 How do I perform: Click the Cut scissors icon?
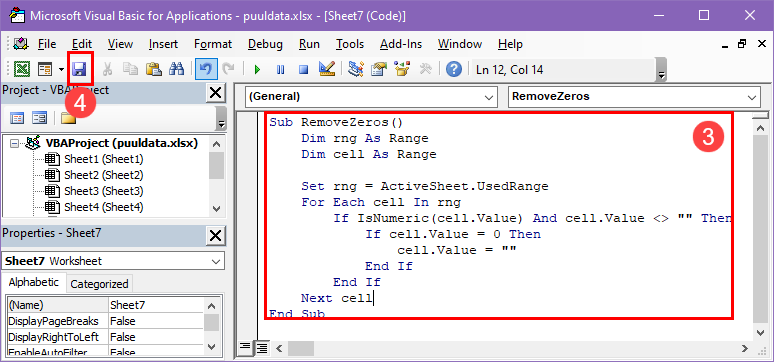[x=107, y=70]
